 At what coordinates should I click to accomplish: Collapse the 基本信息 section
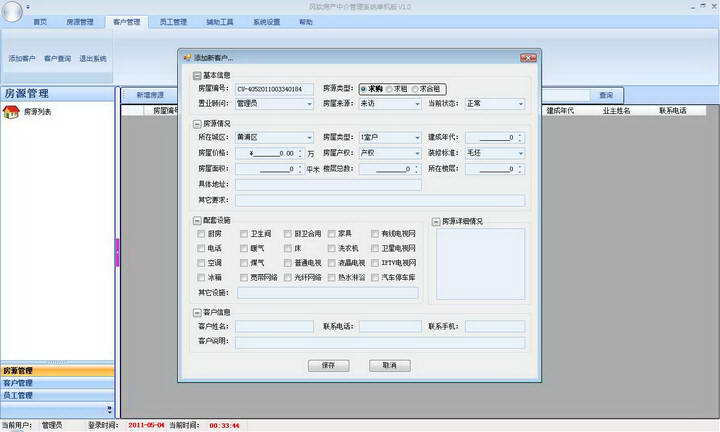[x=197, y=75]
